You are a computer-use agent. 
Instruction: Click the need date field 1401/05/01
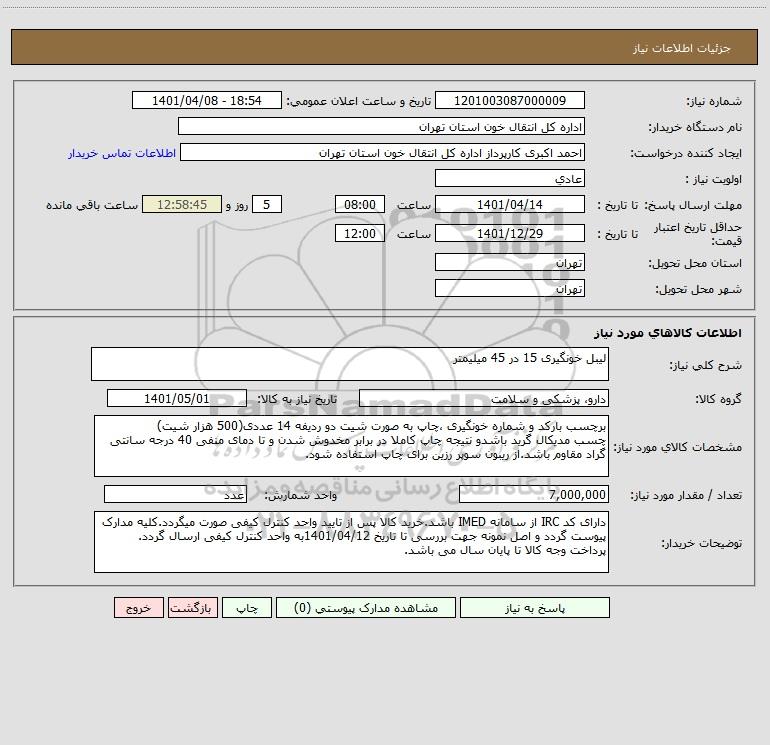pyautogui.click(x=177, y=398)
